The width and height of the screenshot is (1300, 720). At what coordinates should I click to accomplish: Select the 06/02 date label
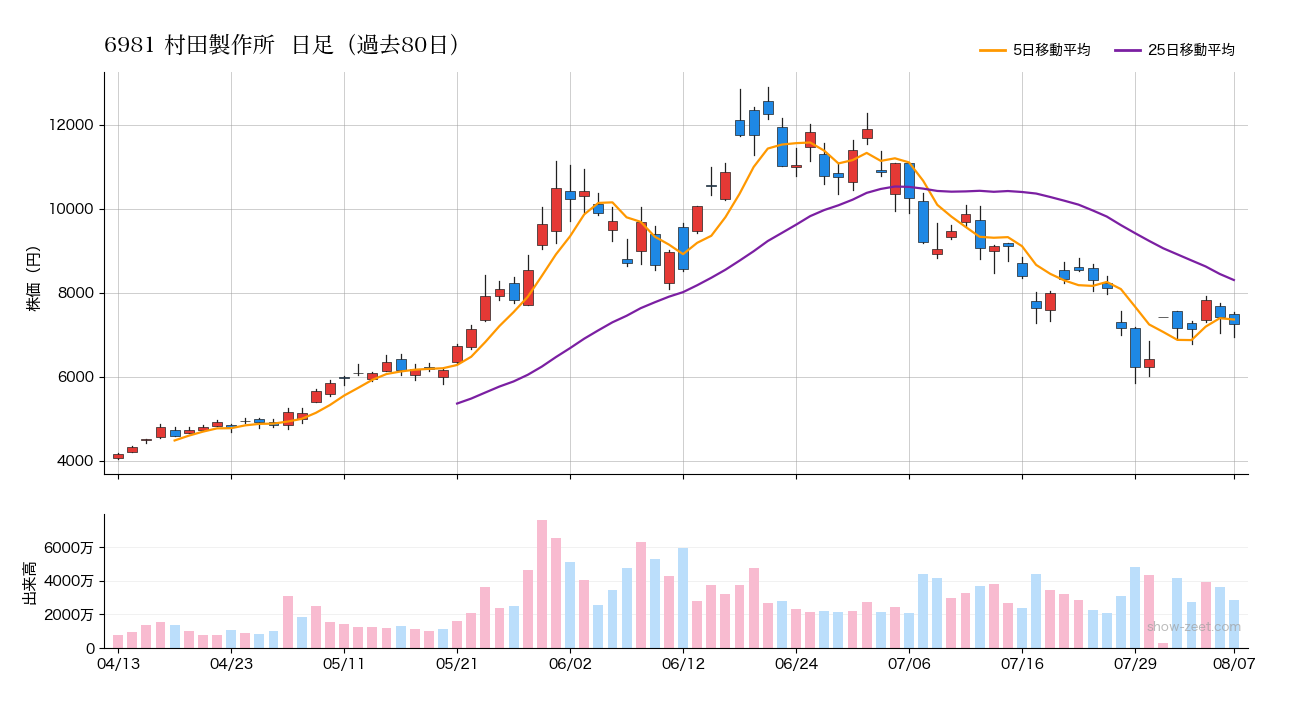(570, 662)
